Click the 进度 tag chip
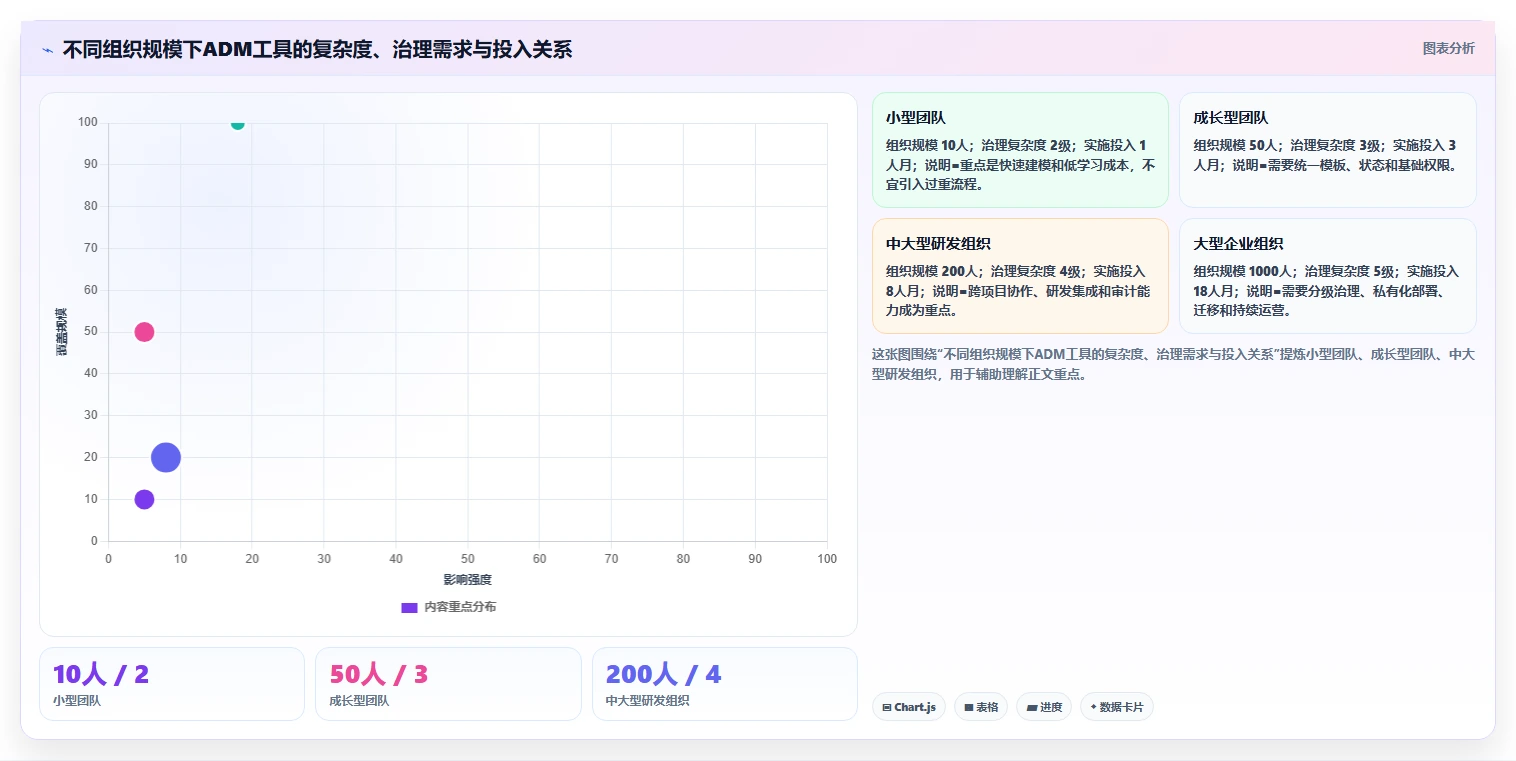The height and width of the screenshot is (761, 1516). click(x=1043, y=707)
